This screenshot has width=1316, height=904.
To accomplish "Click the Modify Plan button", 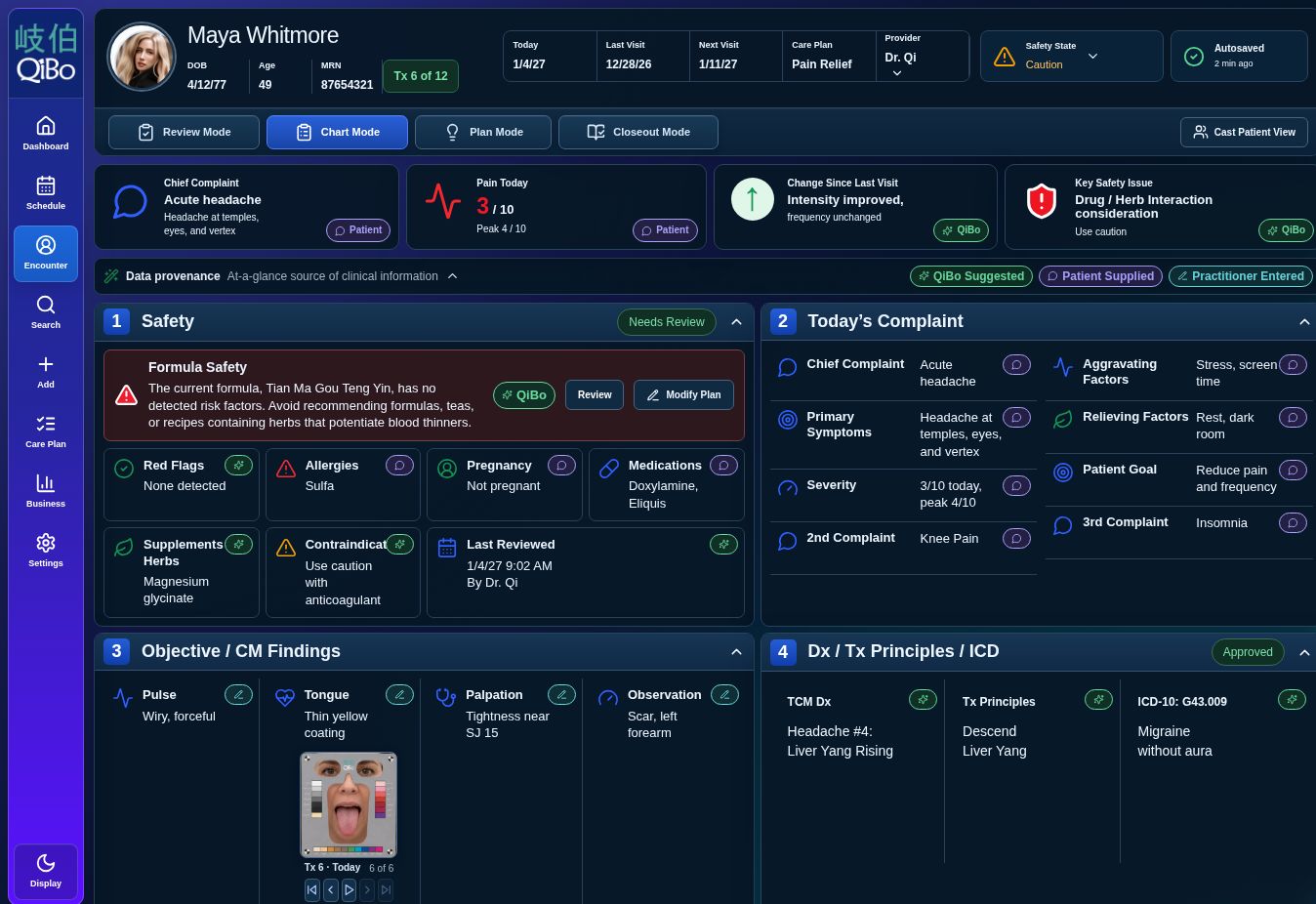I will (x=683, y=394).
